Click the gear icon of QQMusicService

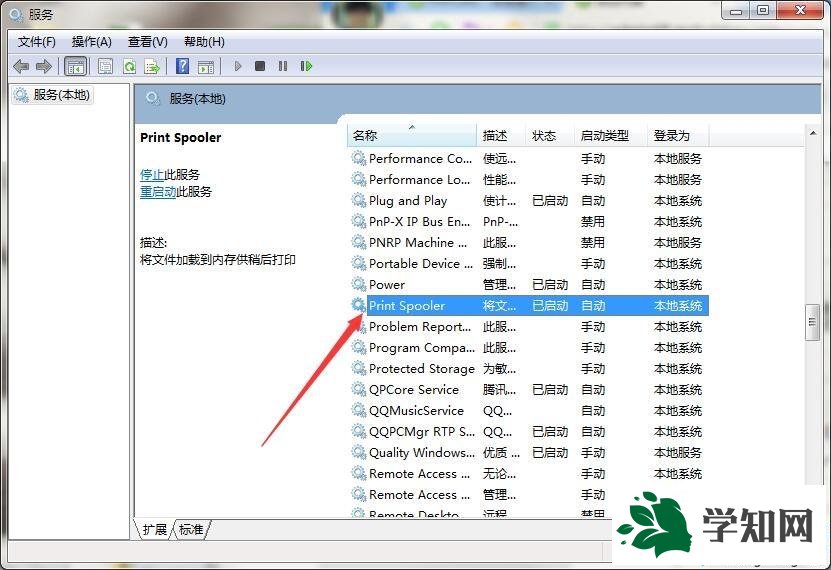pyautogui.click(x=359, y=411)
